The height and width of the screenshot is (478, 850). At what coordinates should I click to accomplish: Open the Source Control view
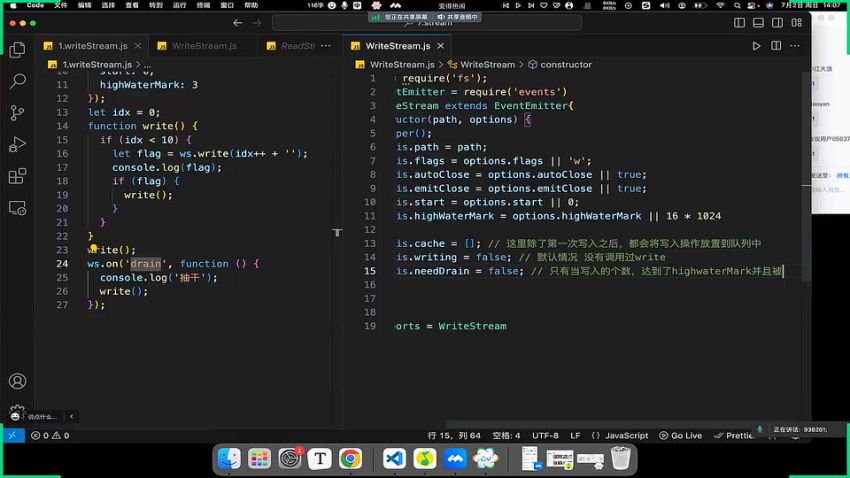click(x=17, y=113)
